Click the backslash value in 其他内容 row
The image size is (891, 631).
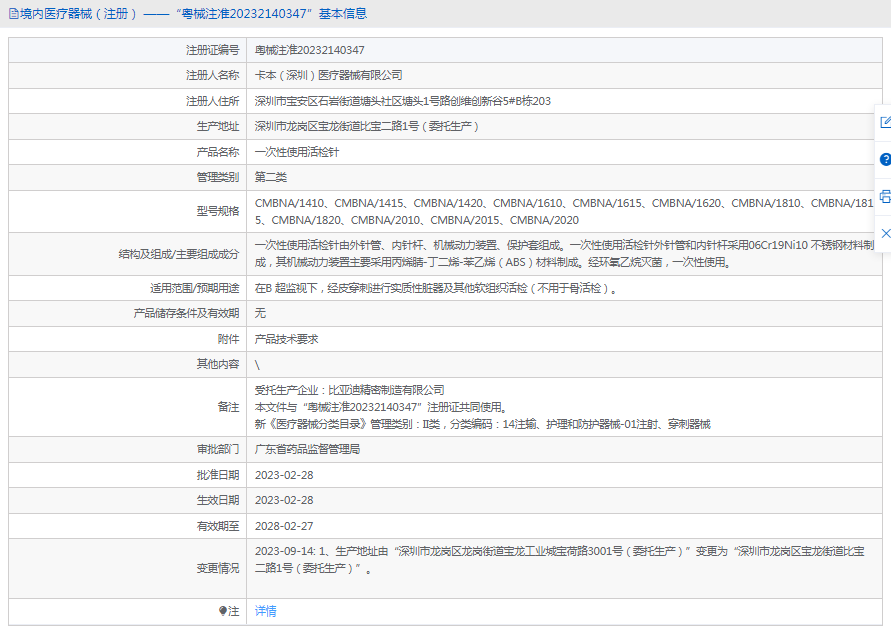pyautogui.click(x=257, y=365)
